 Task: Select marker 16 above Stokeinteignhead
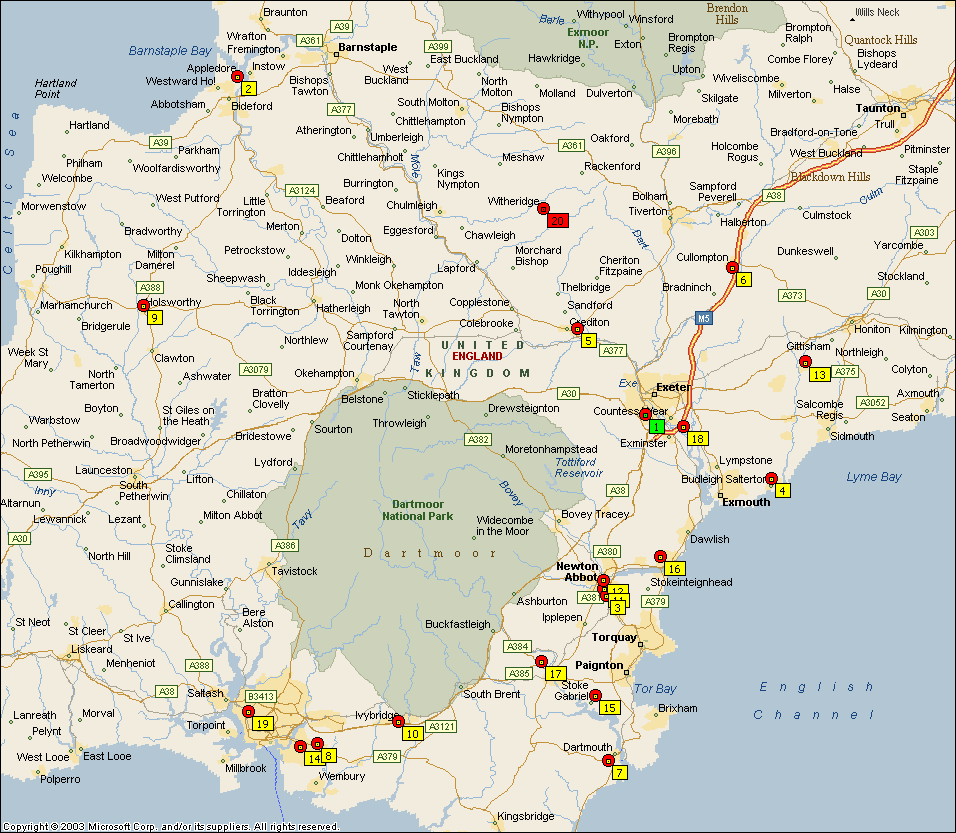674,568
